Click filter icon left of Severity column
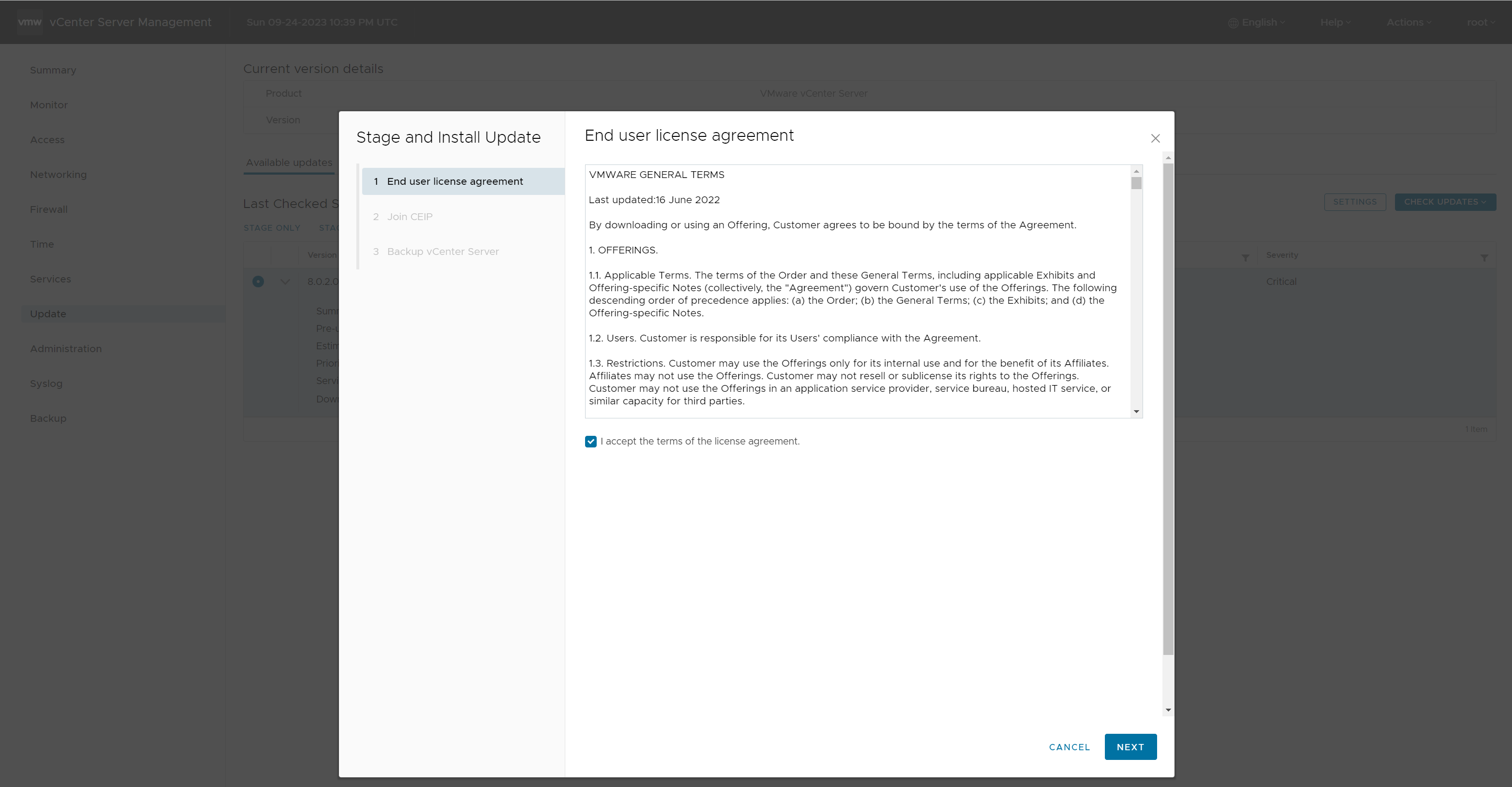Viewport: 1512px width, 787px height. coord(1245,258)
